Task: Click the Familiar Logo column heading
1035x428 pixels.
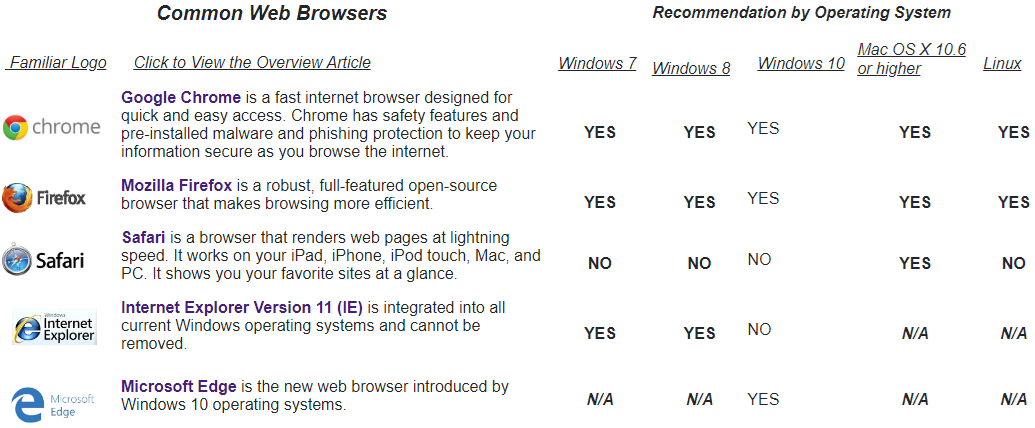Action: pos(57,63)
